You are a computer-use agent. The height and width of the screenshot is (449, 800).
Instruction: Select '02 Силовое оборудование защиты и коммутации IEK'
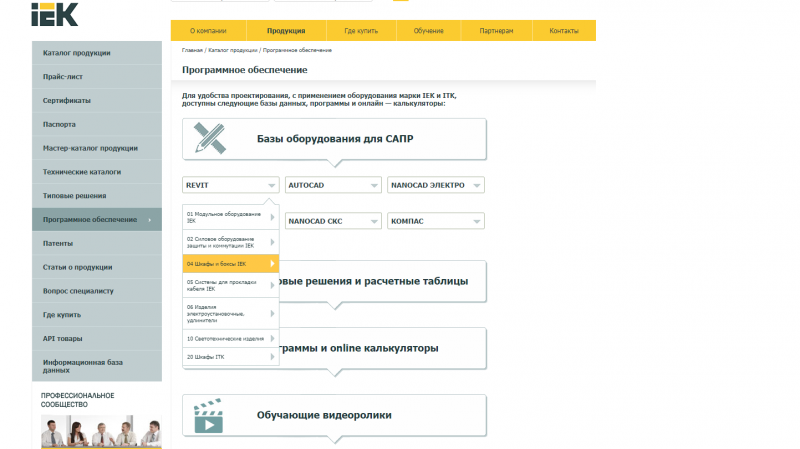[x=231, y=242]
